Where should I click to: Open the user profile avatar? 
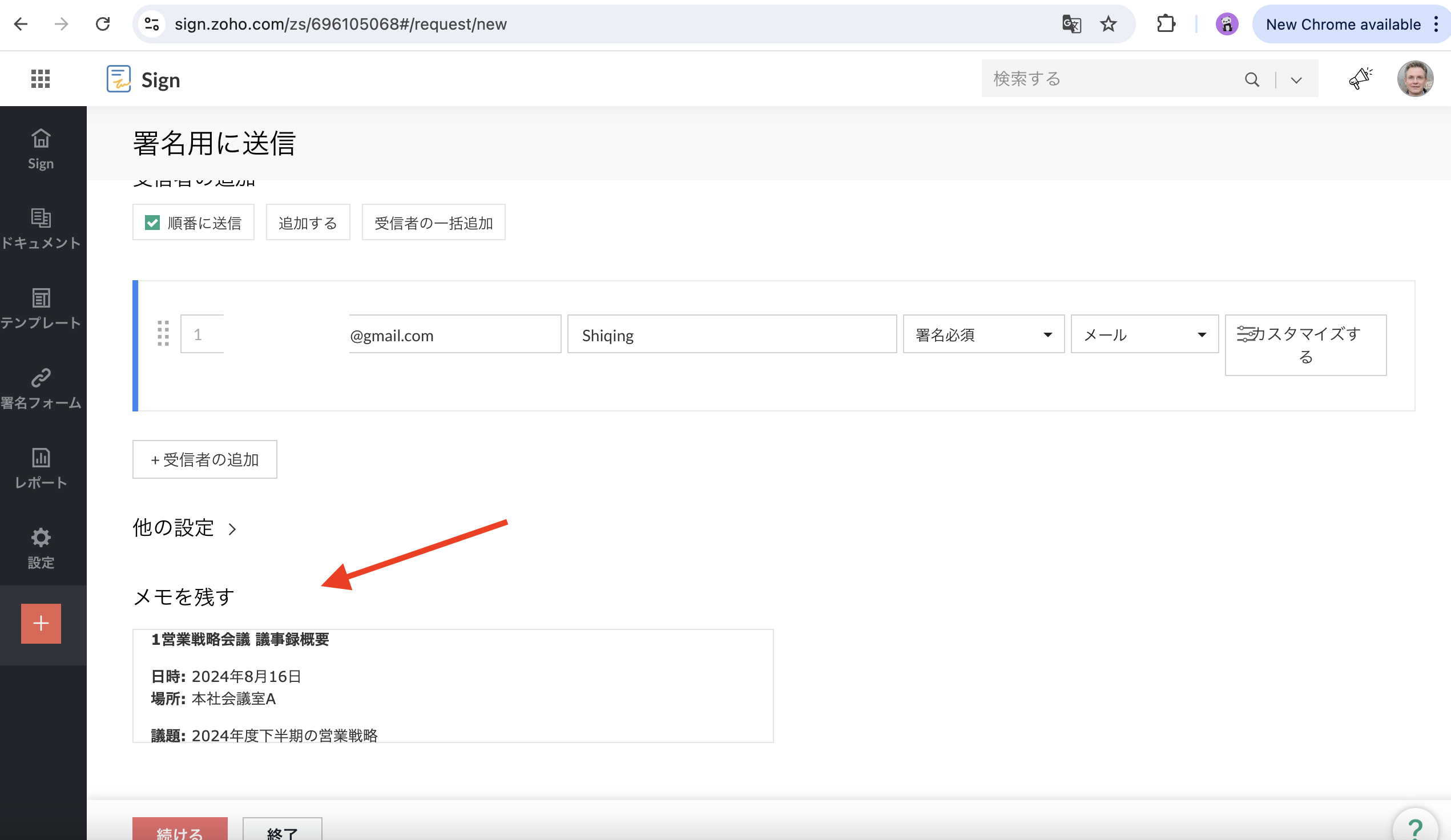1414,79
